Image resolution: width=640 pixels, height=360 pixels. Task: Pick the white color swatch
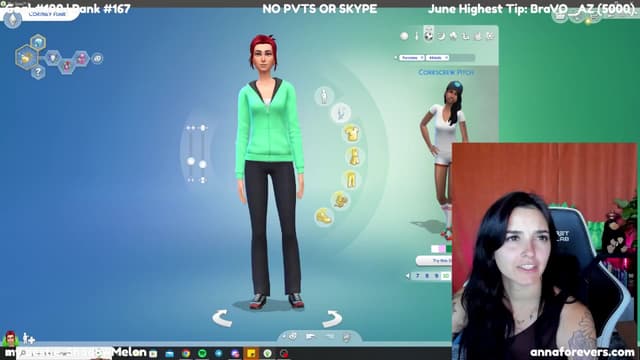point(435,249)
